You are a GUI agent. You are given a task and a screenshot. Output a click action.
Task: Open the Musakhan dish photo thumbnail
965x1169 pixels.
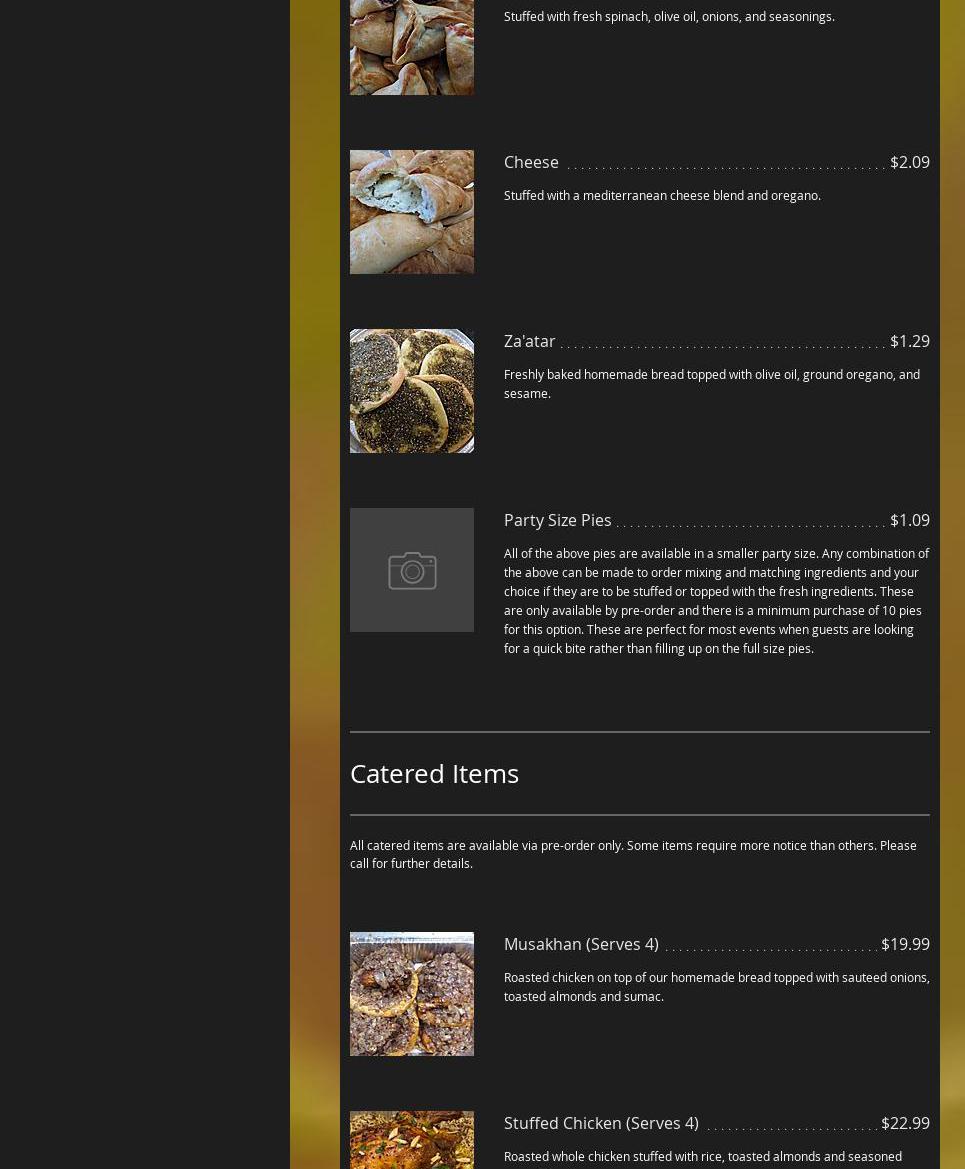[x=412, y=994]
